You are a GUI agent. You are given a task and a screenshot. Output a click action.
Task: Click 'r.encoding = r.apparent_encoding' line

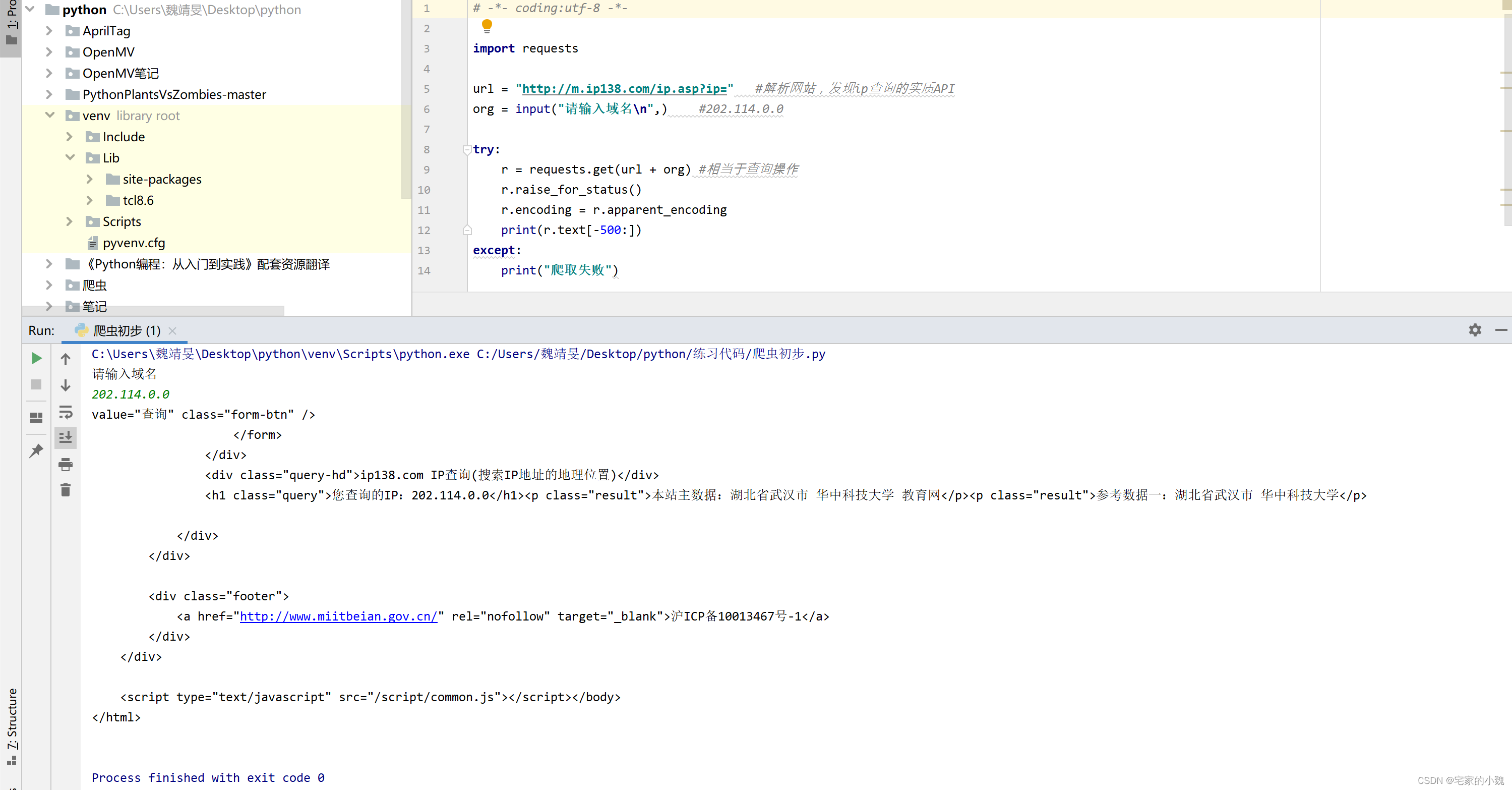click(x=614, y=210)
